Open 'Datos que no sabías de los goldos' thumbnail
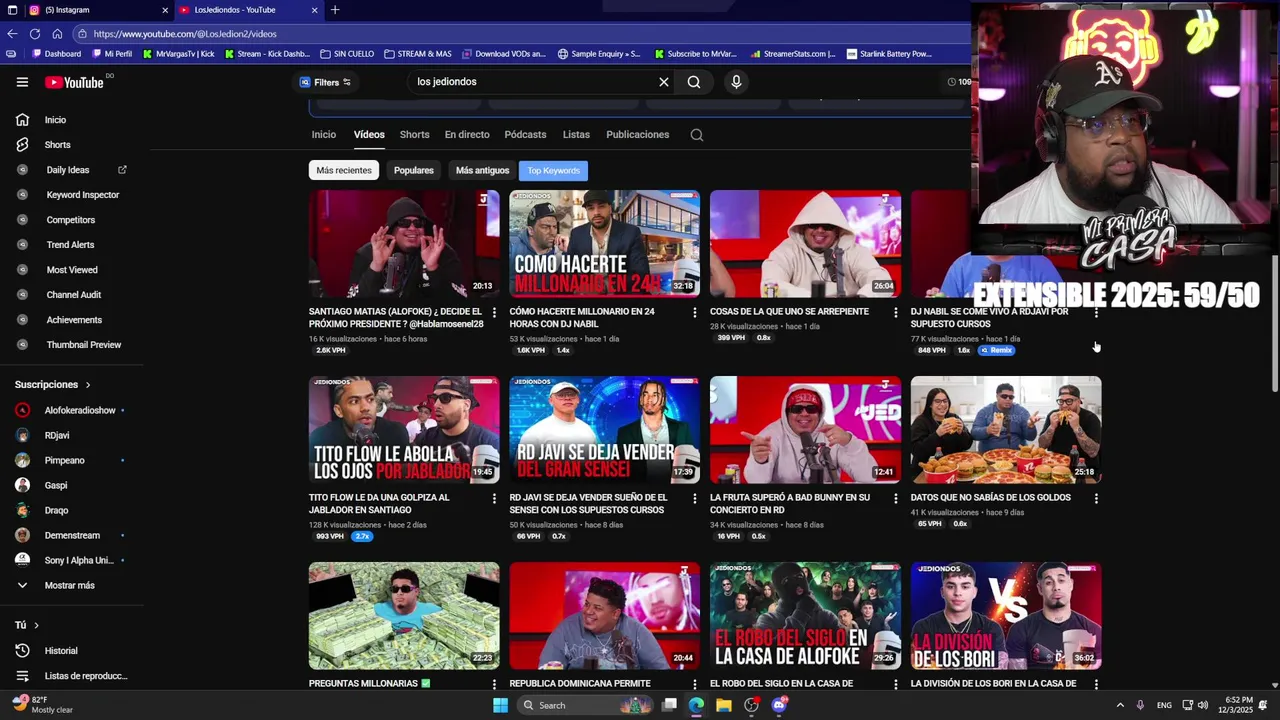 (x=1006, y=430)
